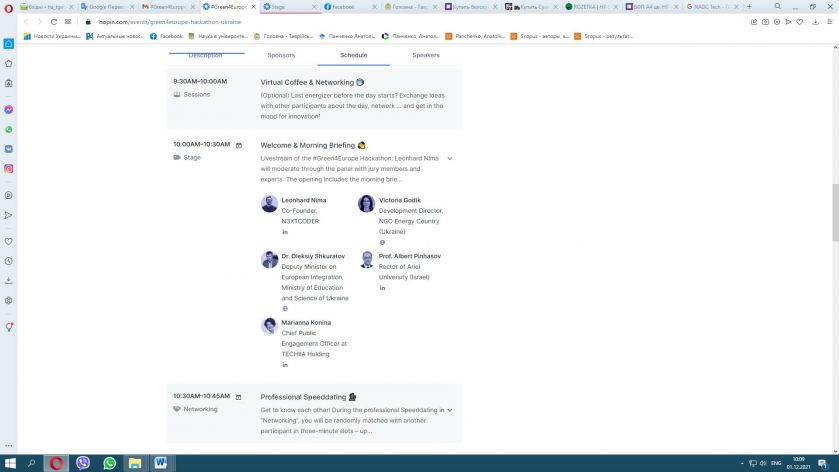The width and height of the screenshot is (839, 472).
Task: Open the Scopus - авторы bookmark
Action: pos(539,36)
